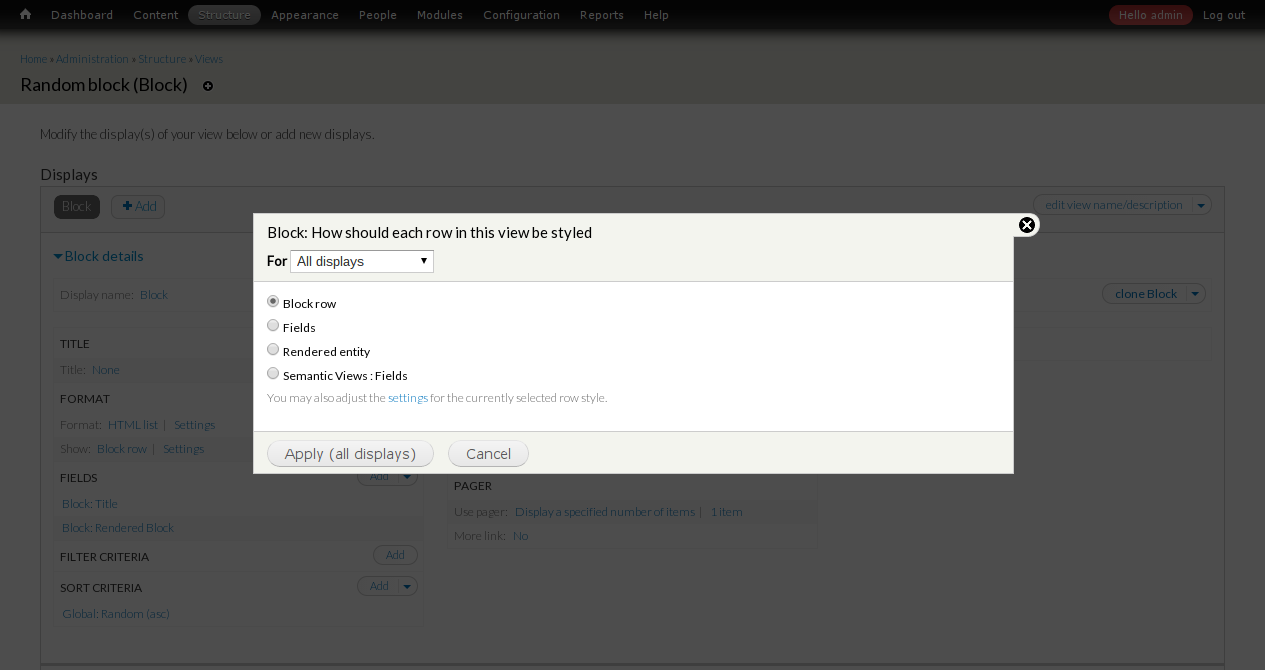This screenshot has width=1265, height=670.
Task: Pick Semantic Views : Fields radio option
Action: 273,374
